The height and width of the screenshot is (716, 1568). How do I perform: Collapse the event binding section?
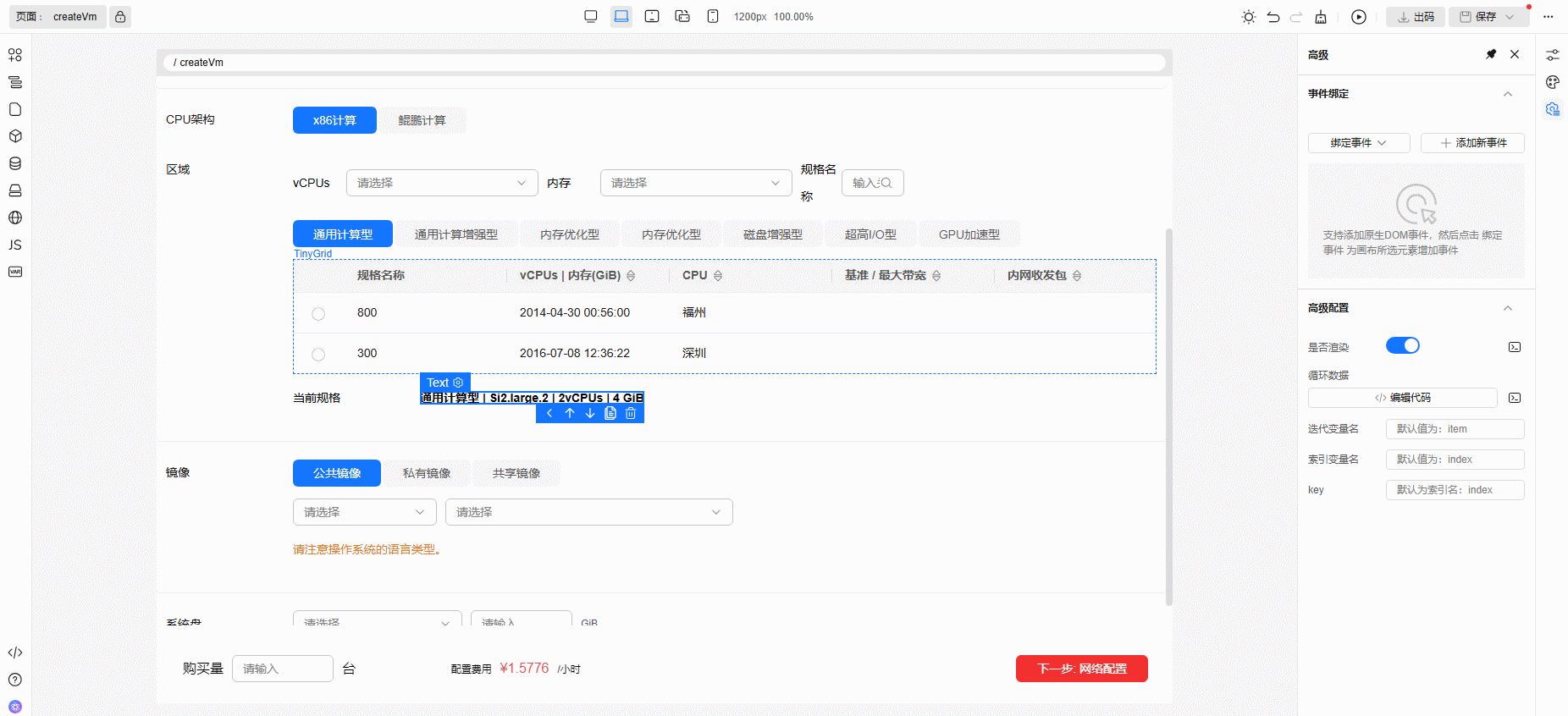pyautogui.click(x=1508, y=94)
